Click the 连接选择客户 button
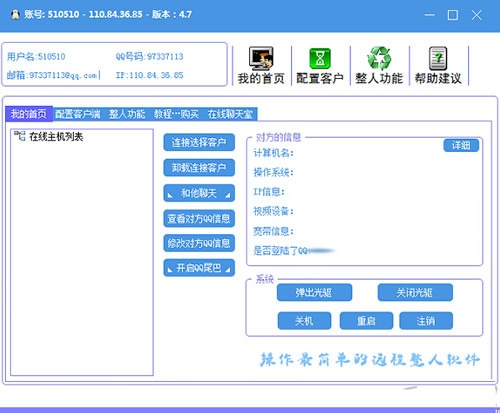Image resolution: width=500 pixels, height=413 pixels. (199, 143)
